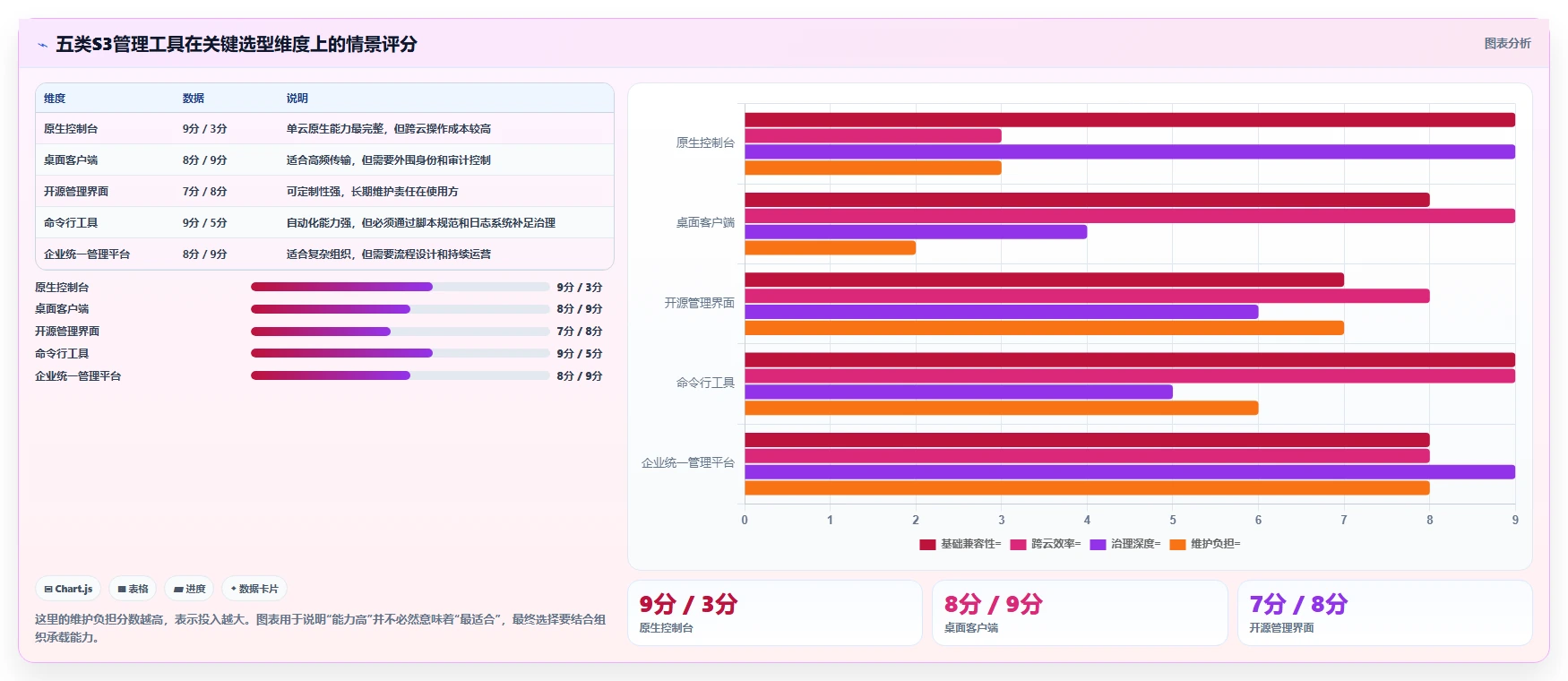Viewport: 1568px width, 681px height.
Task: Click the 开源管理界面 y-axis label on chart
Action: click(700, 304)
